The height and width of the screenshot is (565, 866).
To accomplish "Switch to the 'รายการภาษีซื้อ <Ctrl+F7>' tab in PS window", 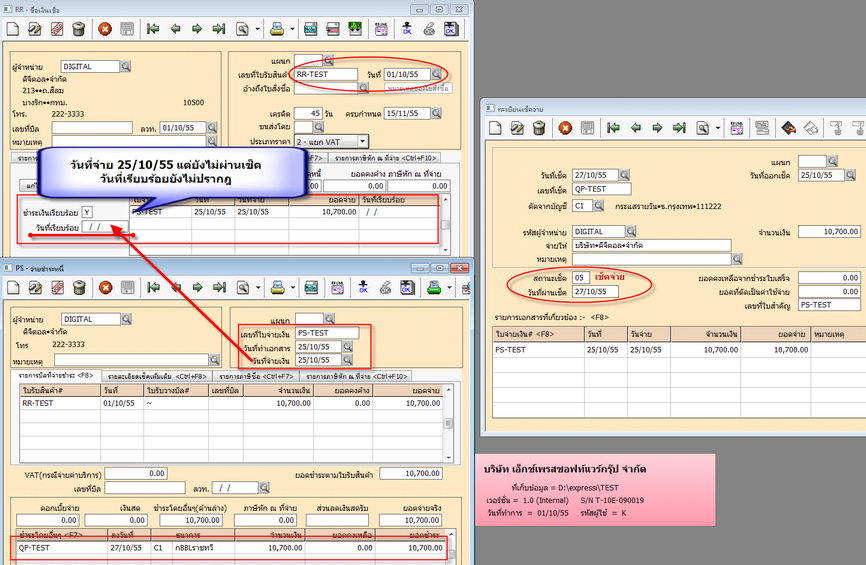I will pyautogui.click(x=256, y=376).
